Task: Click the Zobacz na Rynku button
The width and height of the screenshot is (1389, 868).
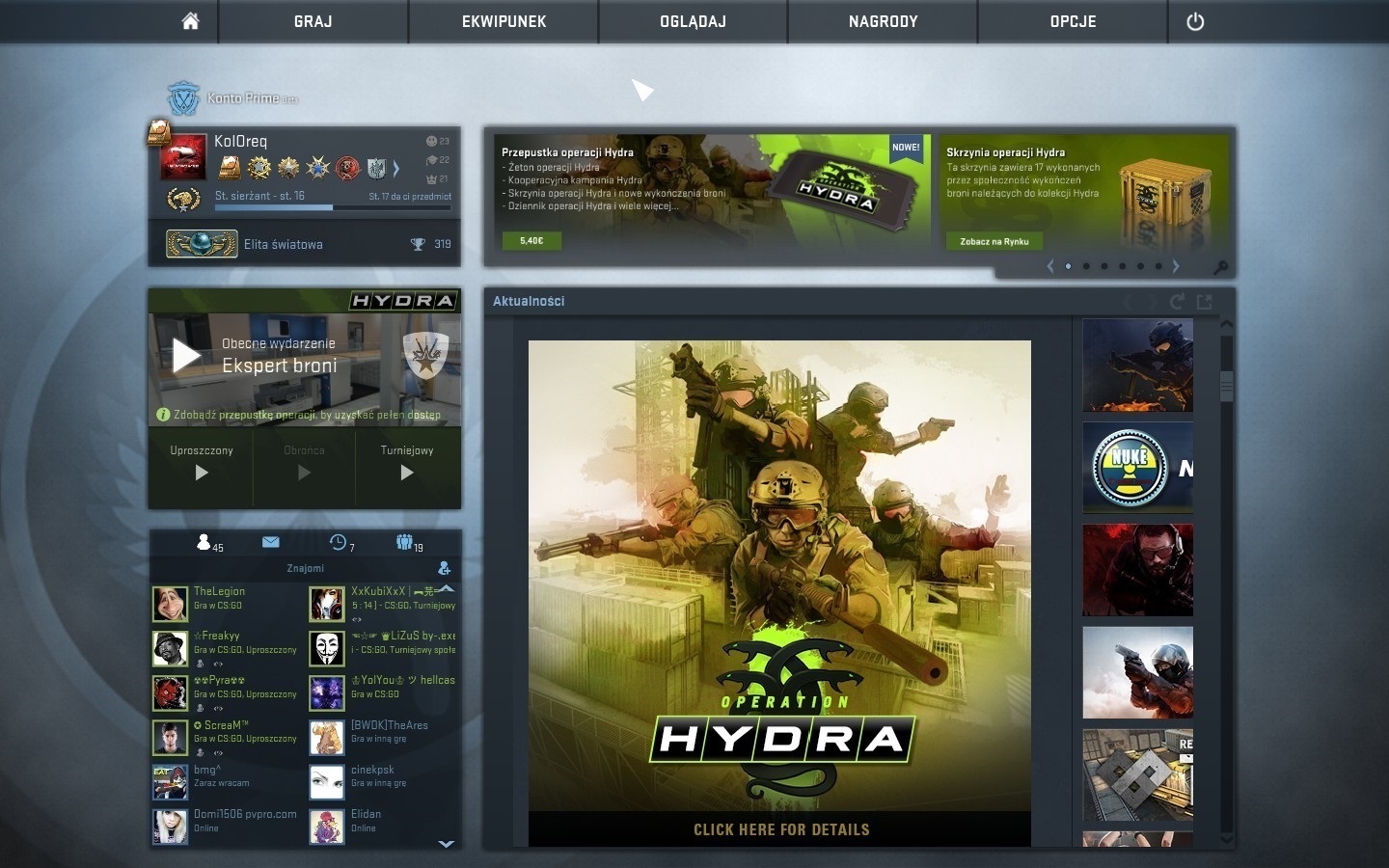Action: [x=994, y=241]
